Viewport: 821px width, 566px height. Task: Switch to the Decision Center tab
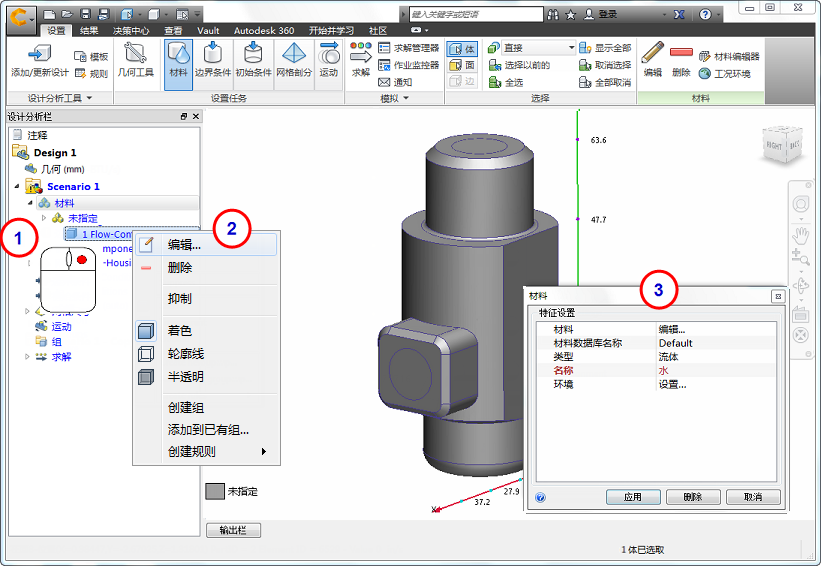pyautogui.click(x=131, y=31)
